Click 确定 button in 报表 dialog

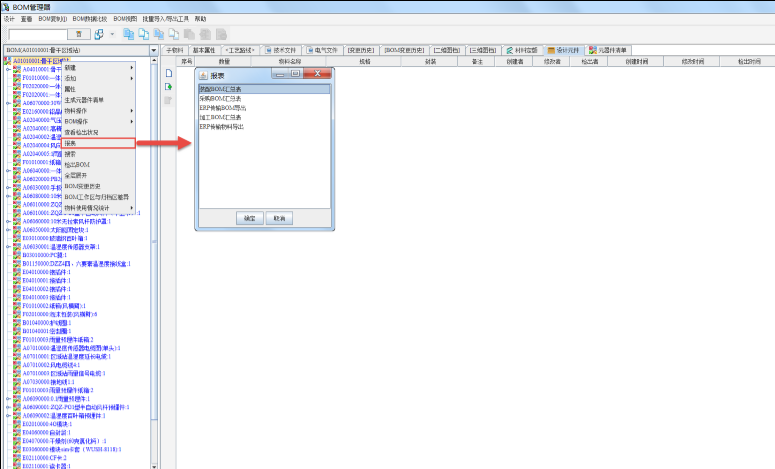(248, 217)
